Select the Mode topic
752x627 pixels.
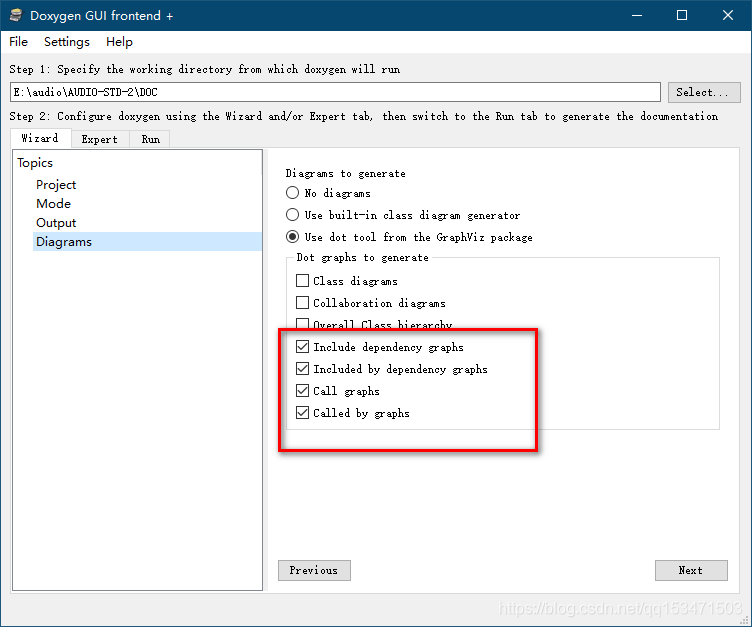click(53, 204)
